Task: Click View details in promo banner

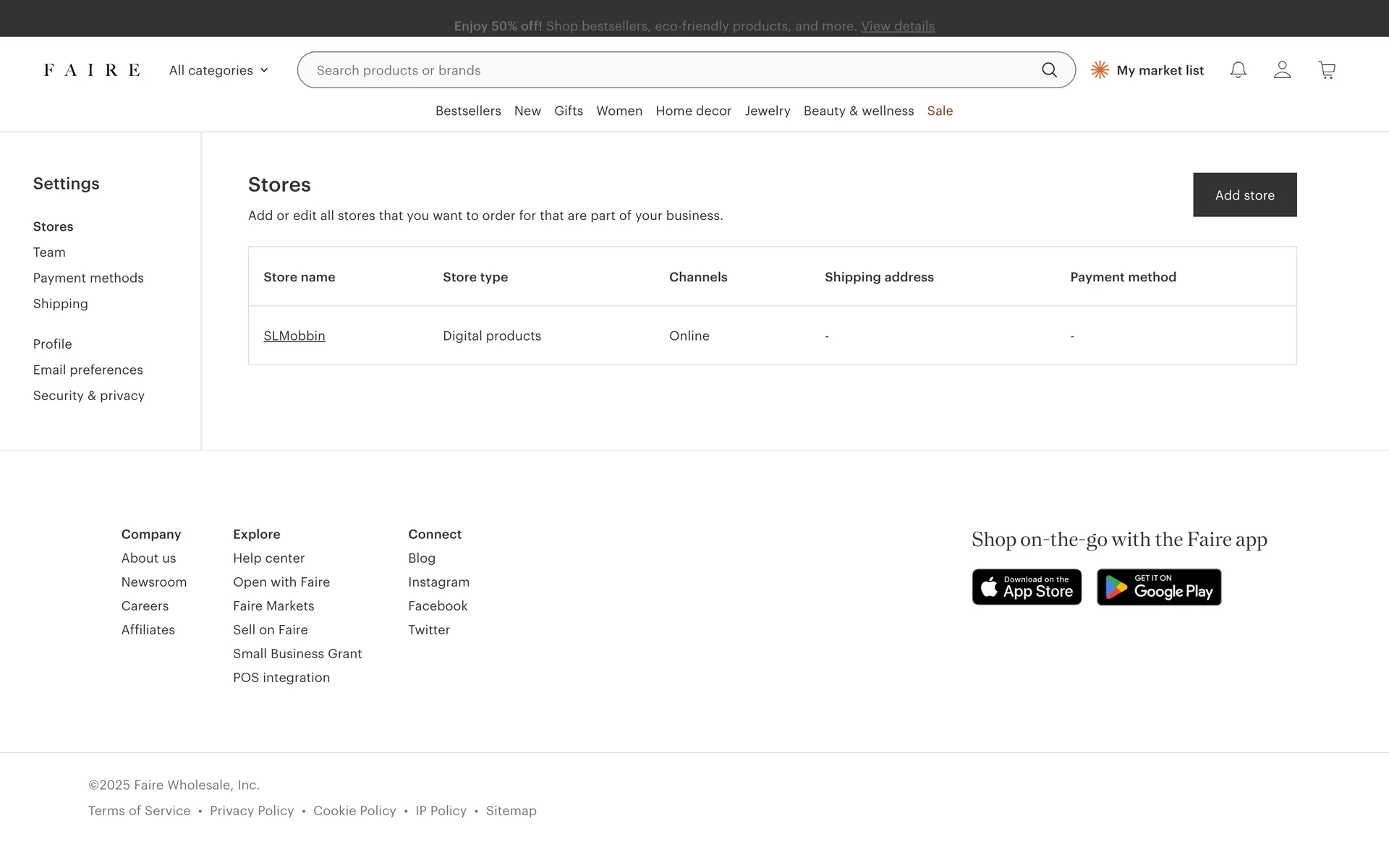Action: coord(897,26)
